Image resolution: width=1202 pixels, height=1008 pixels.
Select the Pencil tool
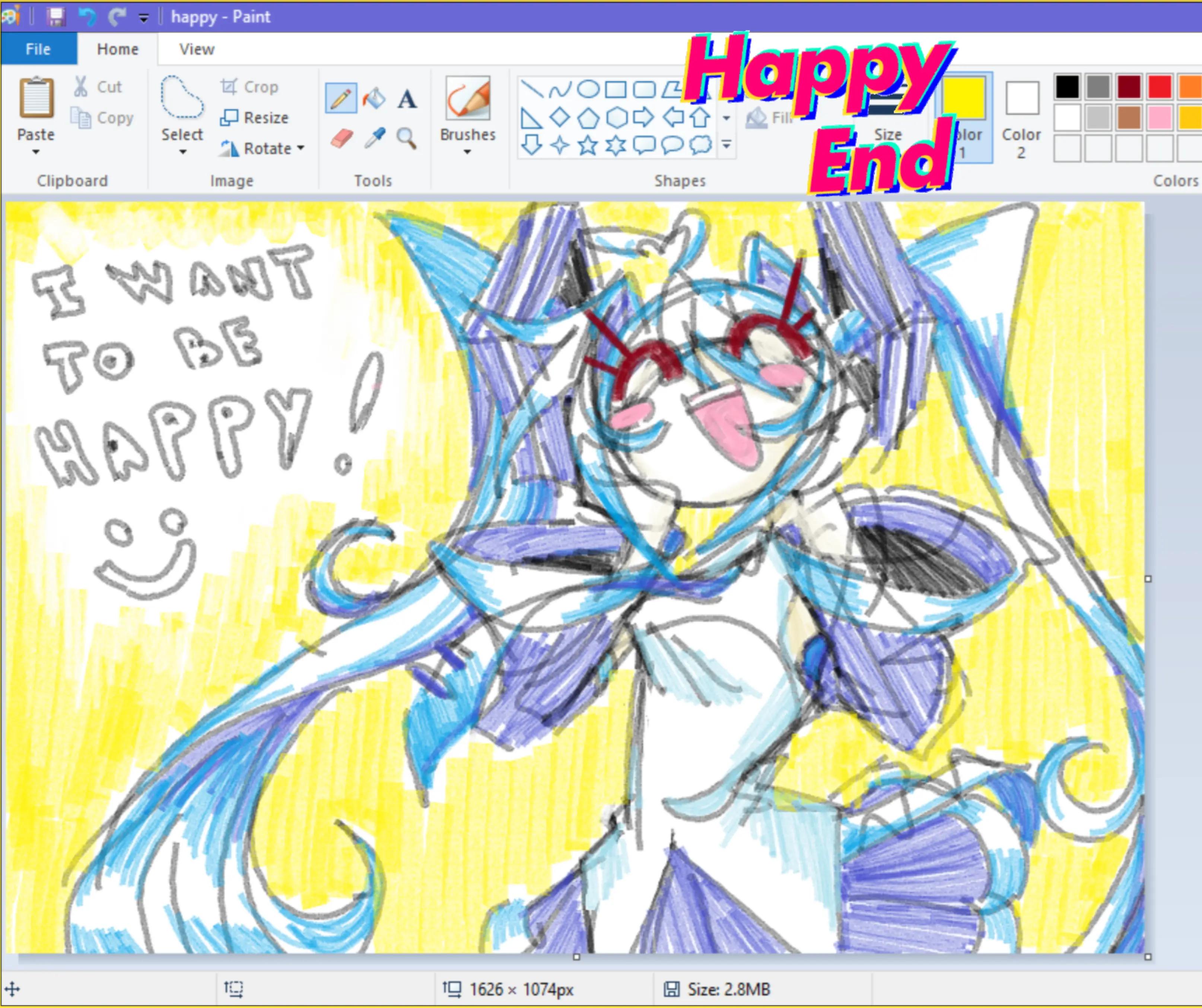tap(341, 98)
